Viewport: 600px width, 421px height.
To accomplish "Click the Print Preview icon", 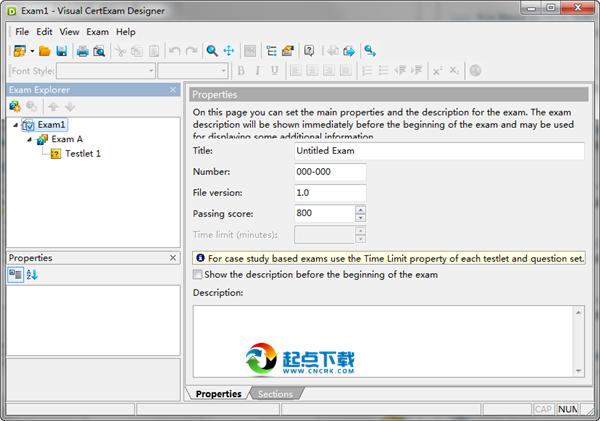I will 99,51.
